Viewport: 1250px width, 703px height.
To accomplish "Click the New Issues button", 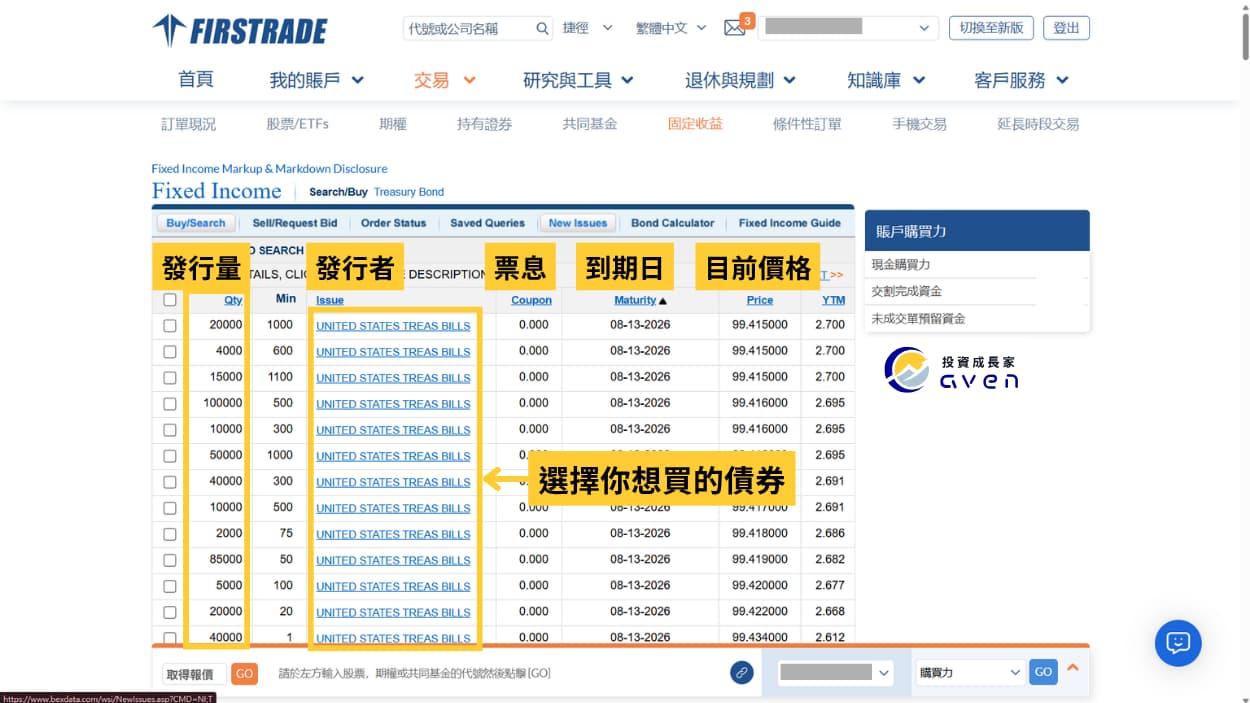I will [x=578, y=223].
